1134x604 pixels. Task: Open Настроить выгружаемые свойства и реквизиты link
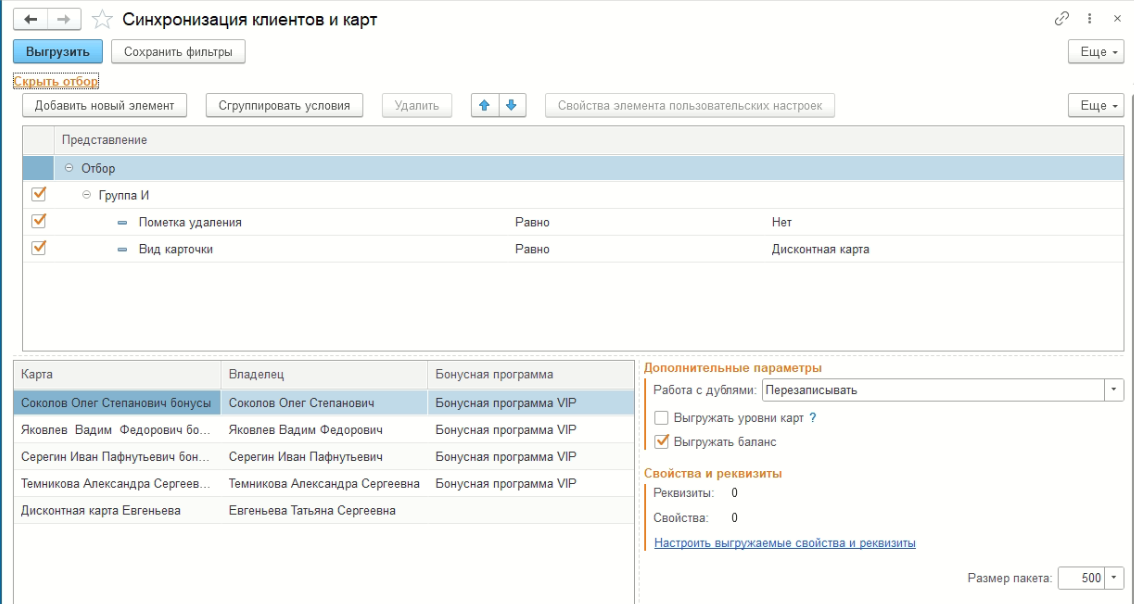coord(785,543)
